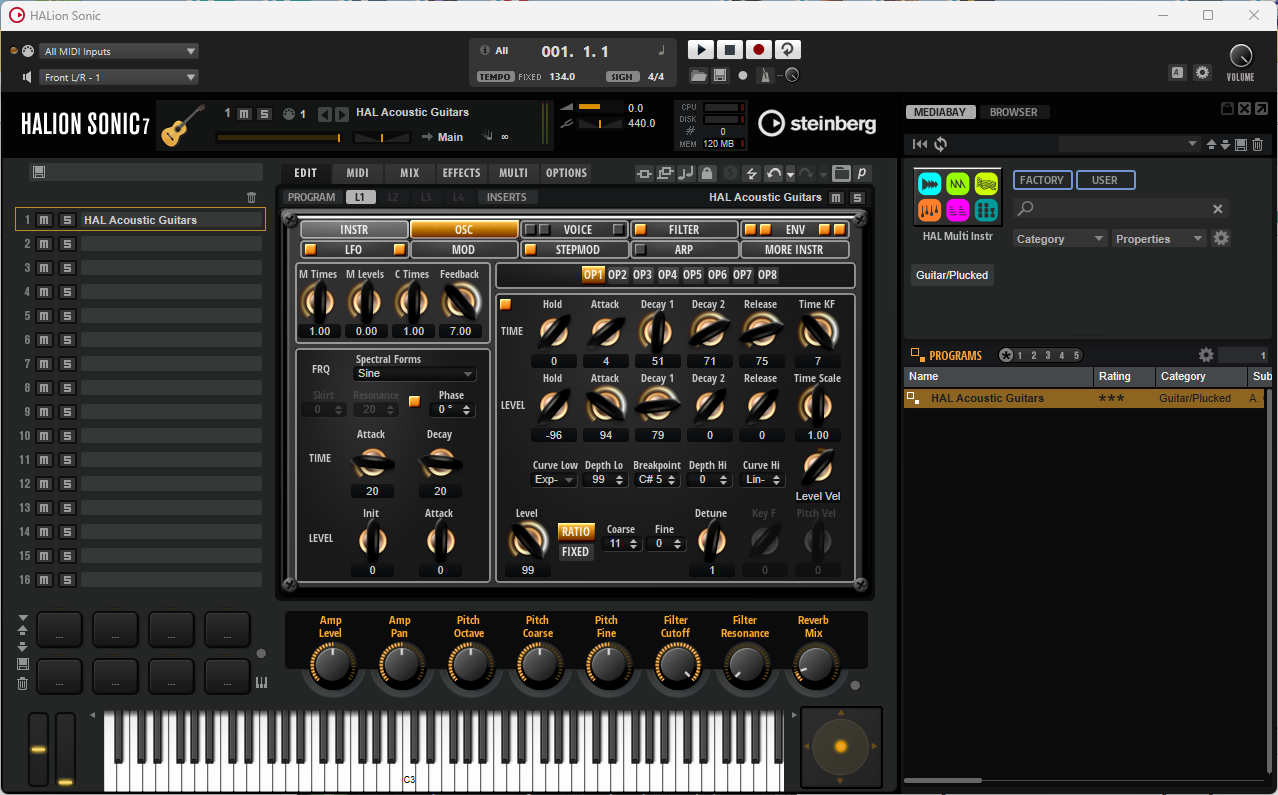Open the MediaBay Properties dropdown
The image size is (1278, 795).
pyautogui.click(x=1159, y=239)
